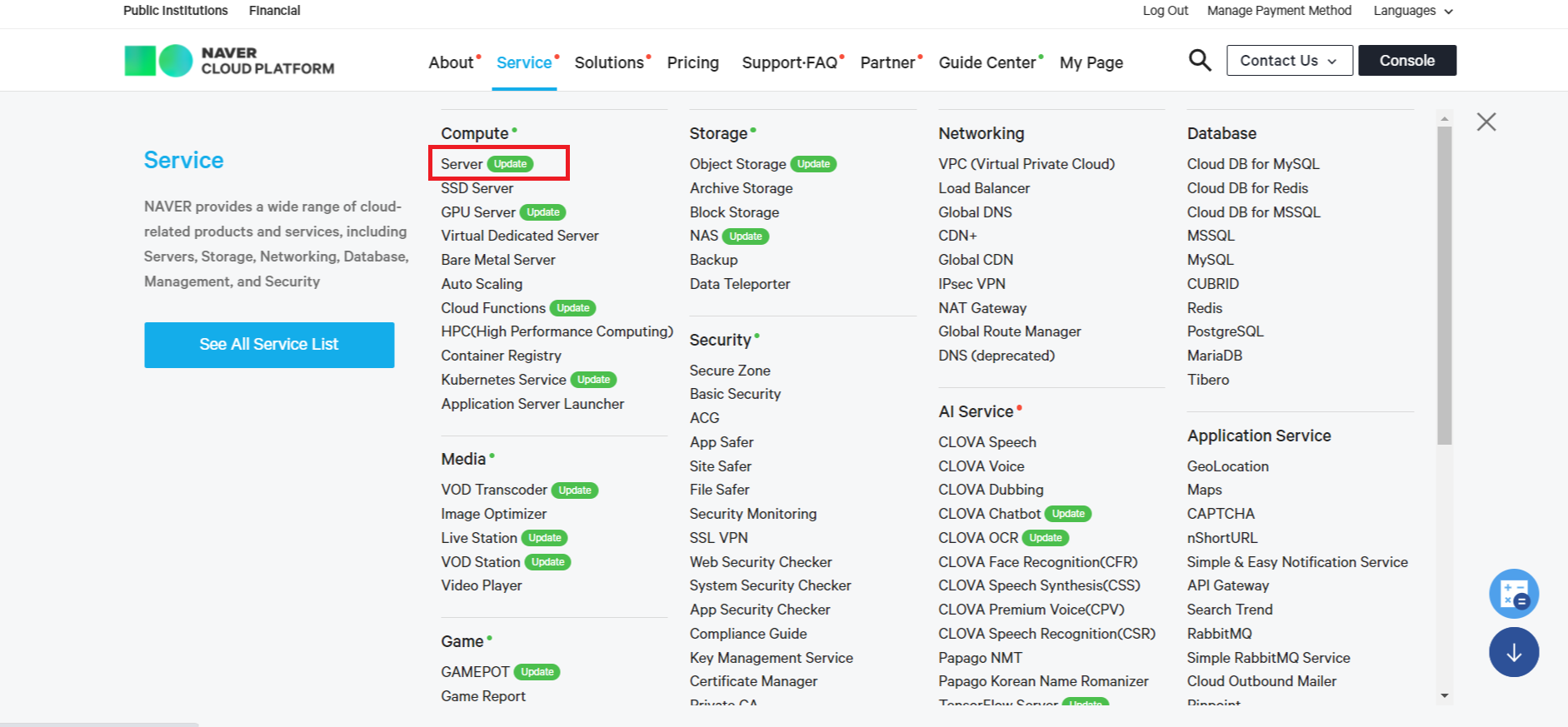Click See All Service List button
This screenshot has width=1568, height=727.
(269, 345)
